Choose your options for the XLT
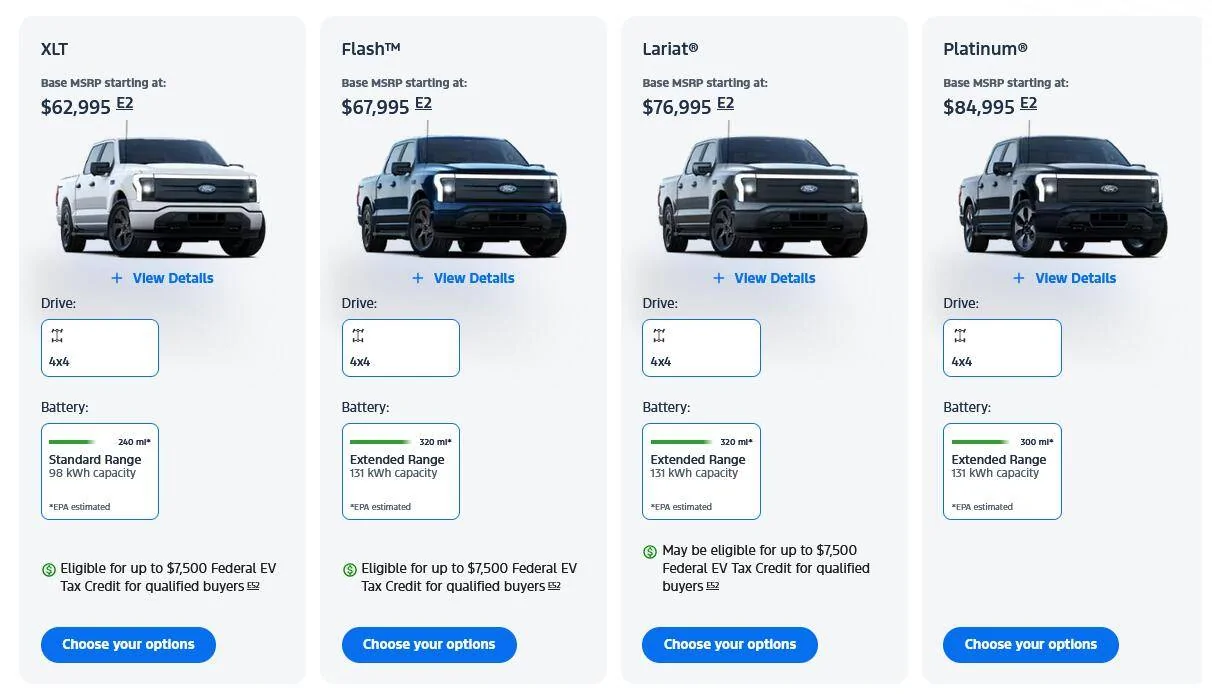This screenshot has height=694, width=1212. pyautogui.click(x=128, y=644)
